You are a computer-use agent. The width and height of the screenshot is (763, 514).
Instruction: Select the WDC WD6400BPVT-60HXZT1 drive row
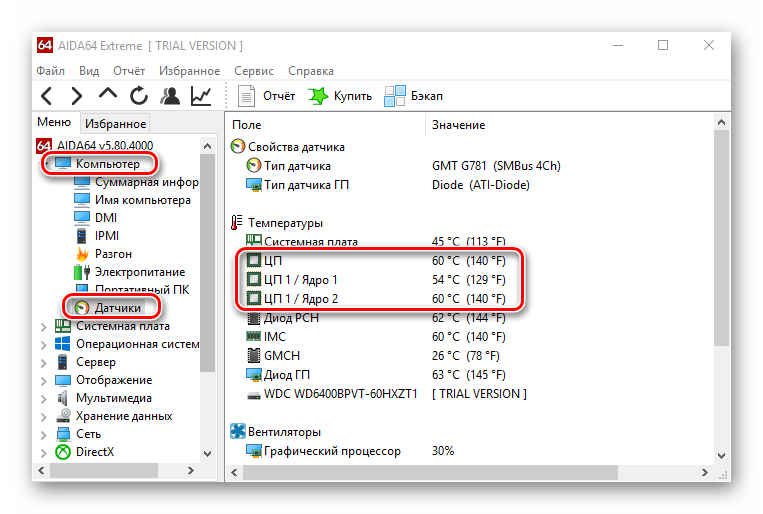[387, 394]
